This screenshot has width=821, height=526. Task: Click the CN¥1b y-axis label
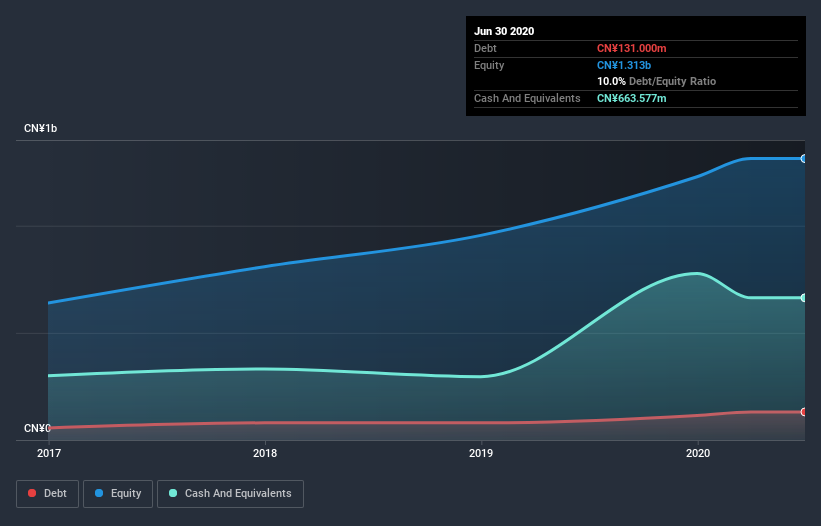point(40,128)
